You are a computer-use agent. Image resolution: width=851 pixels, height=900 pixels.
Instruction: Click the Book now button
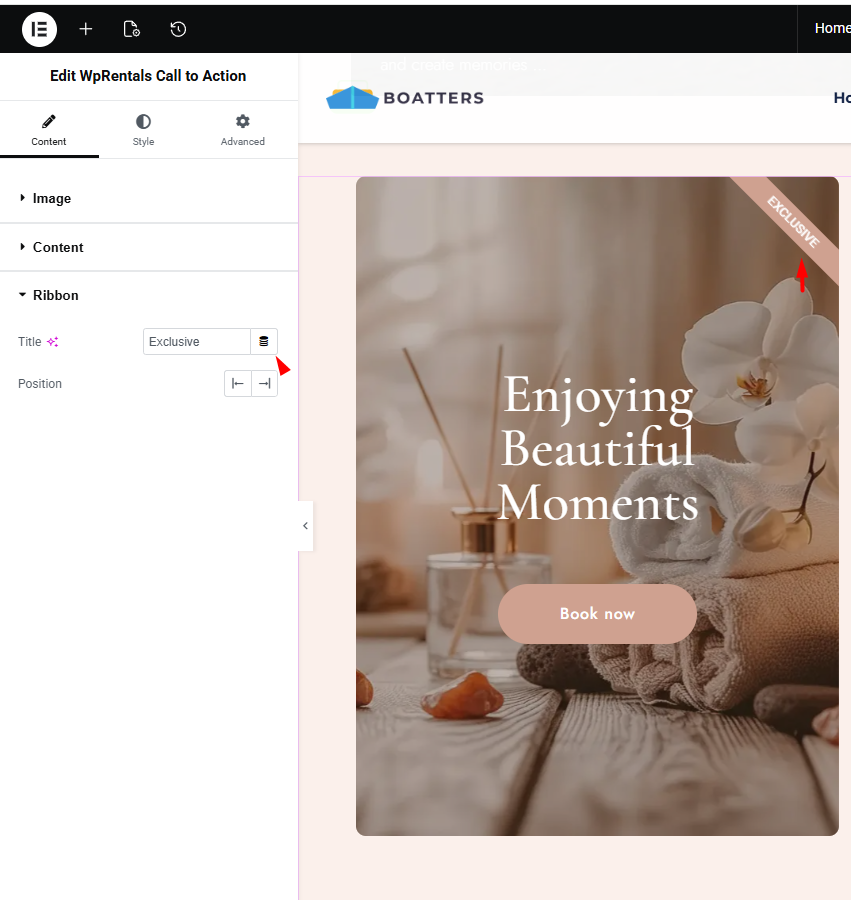click(597, 614)
